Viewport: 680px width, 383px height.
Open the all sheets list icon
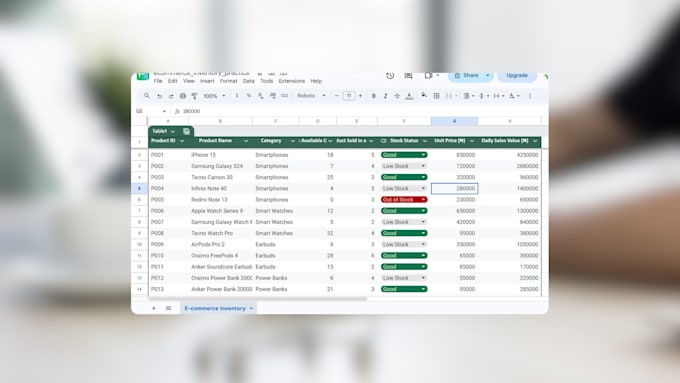click(x=168, y=308)
